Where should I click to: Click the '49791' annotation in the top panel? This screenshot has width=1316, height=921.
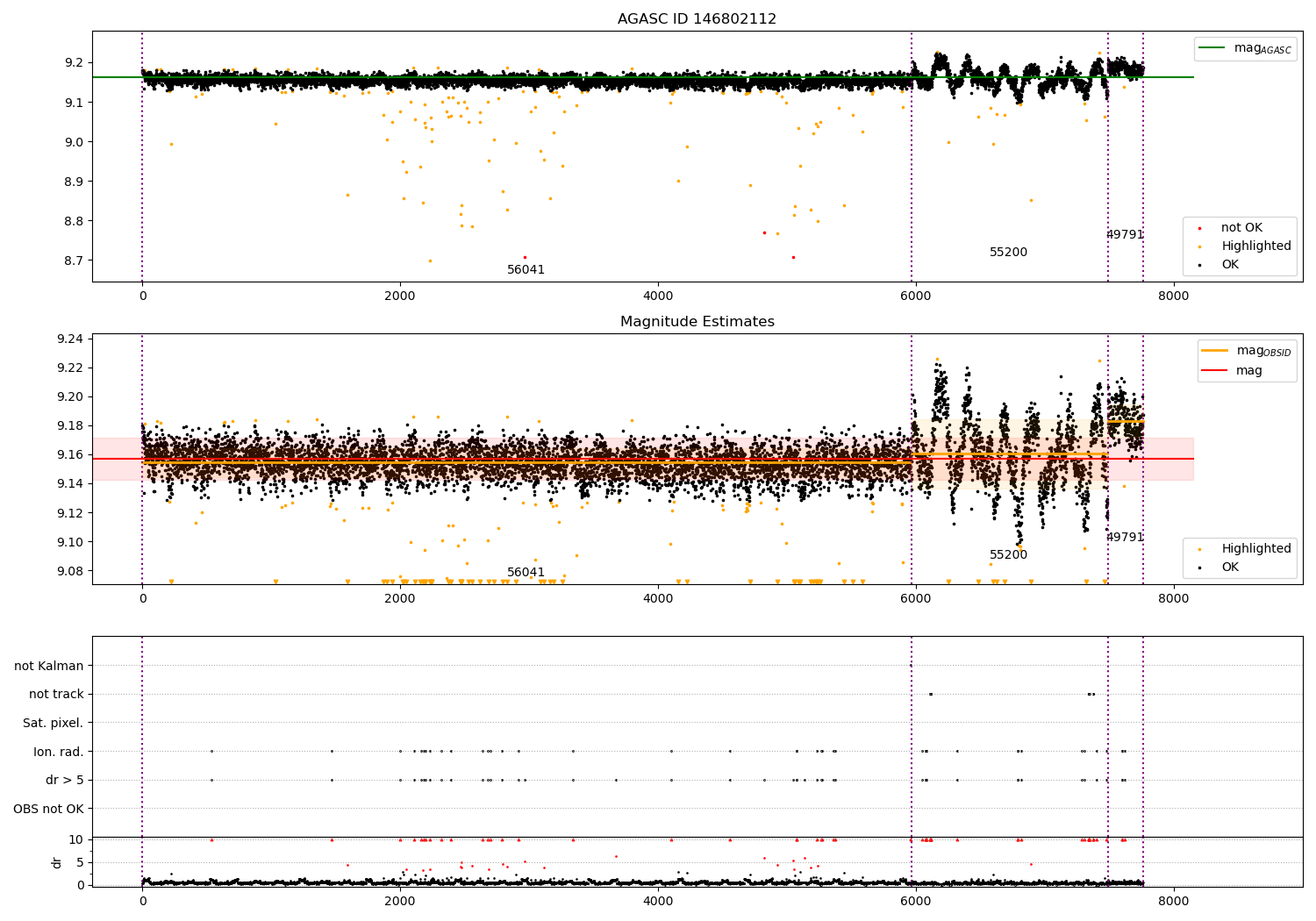[x=1125, y=235]
